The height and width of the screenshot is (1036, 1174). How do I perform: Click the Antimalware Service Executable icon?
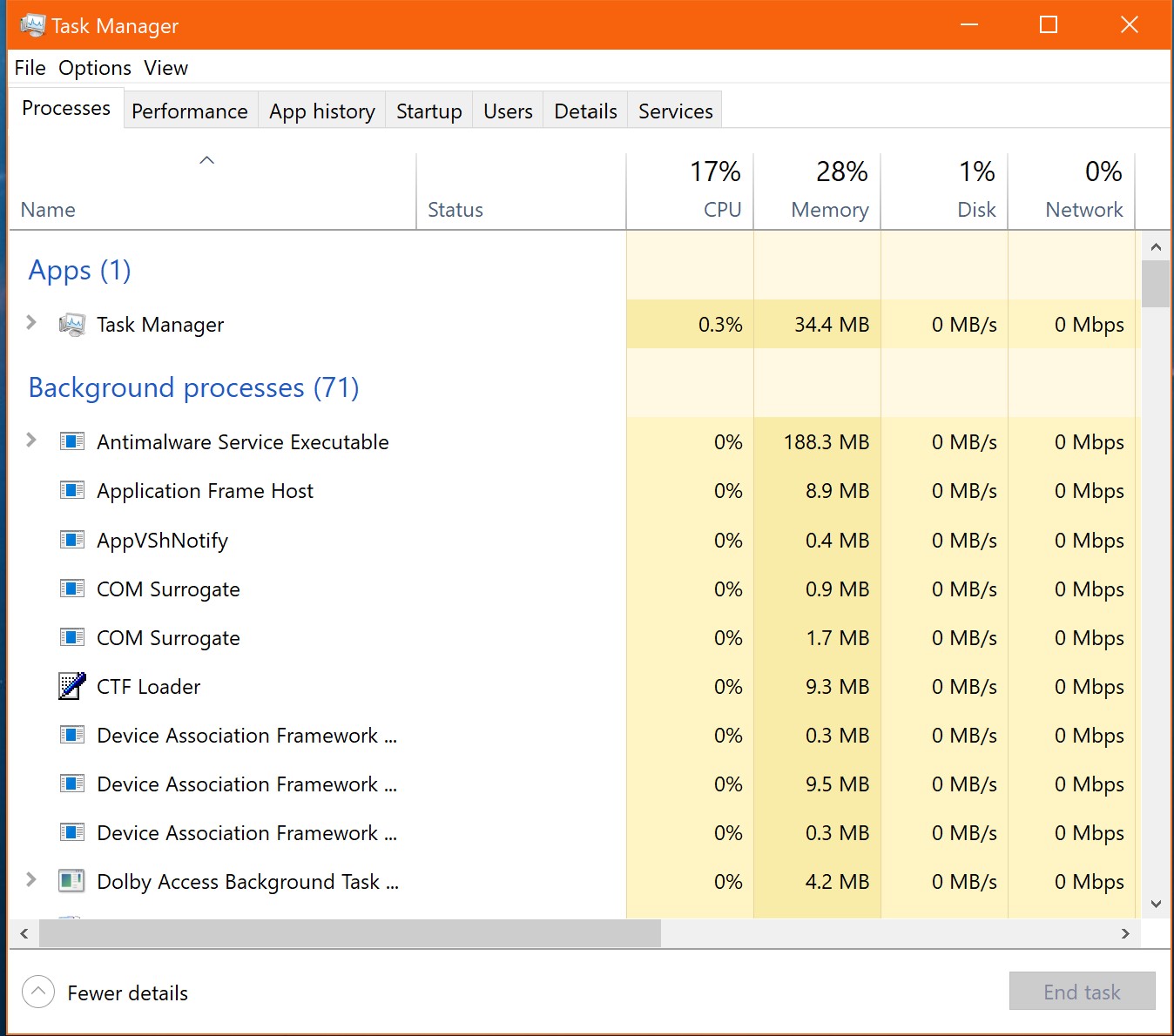pos(71,441)
